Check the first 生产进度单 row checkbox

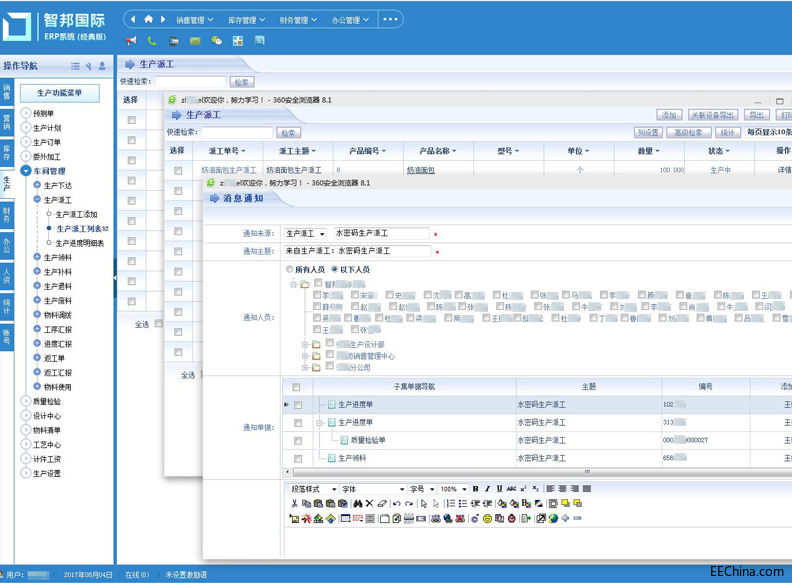(x=298, y=405)
